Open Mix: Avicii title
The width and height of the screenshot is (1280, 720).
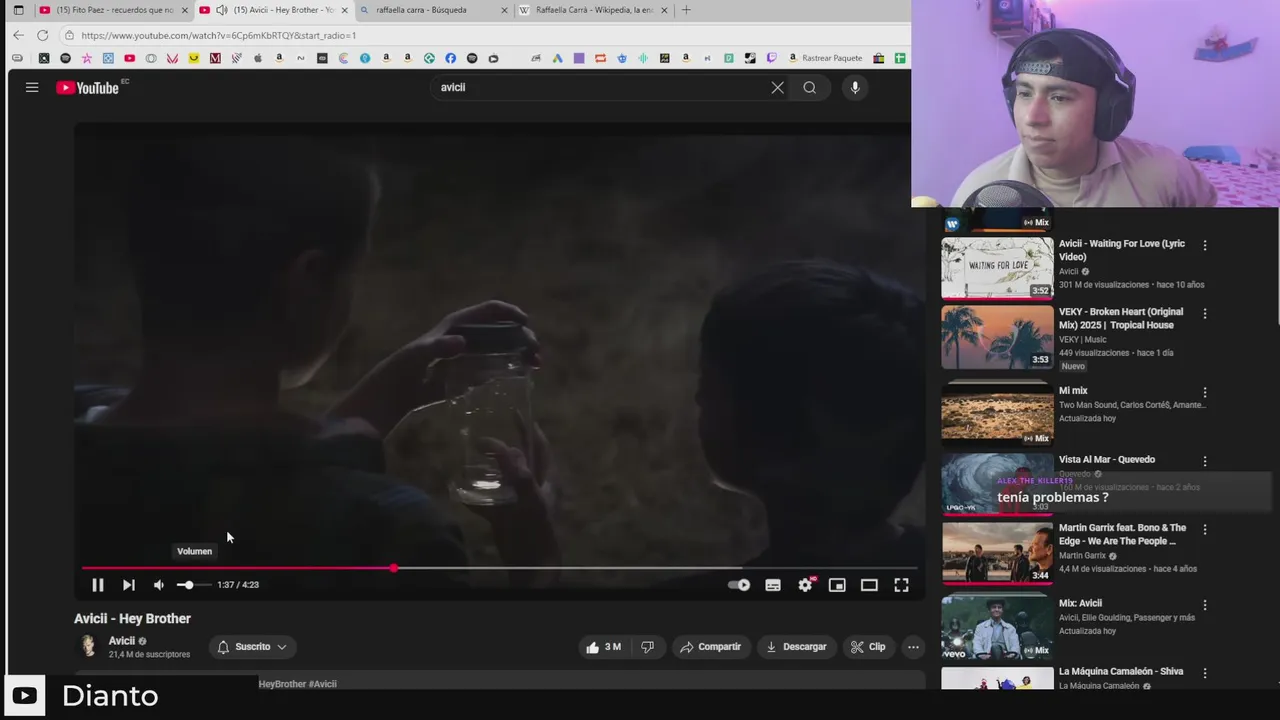point(1080,603)
